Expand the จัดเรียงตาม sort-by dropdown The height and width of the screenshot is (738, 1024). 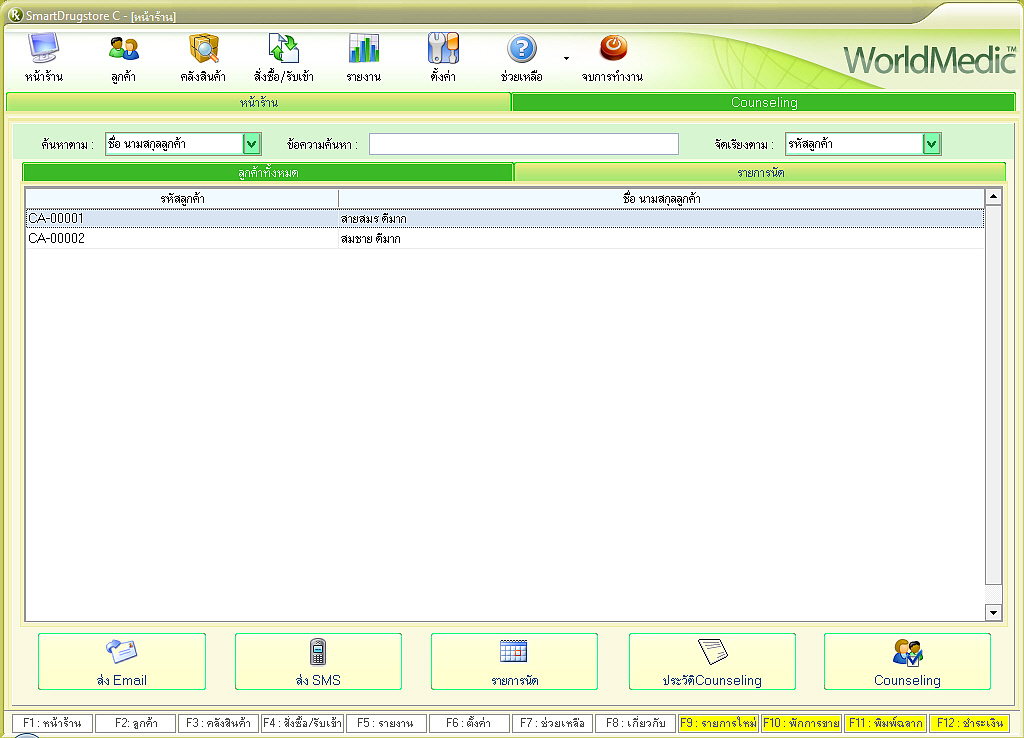pyautogui.click(x=932, y=144)
